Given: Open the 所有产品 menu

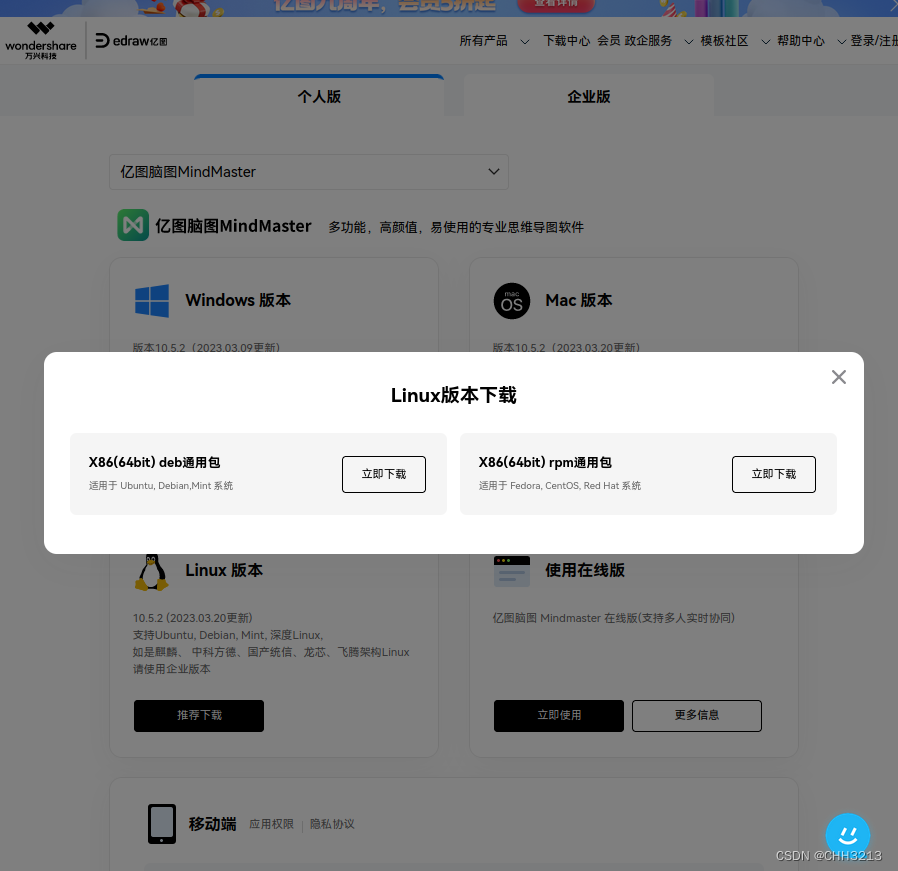Looking at the screenshot, I should (483, 41).
